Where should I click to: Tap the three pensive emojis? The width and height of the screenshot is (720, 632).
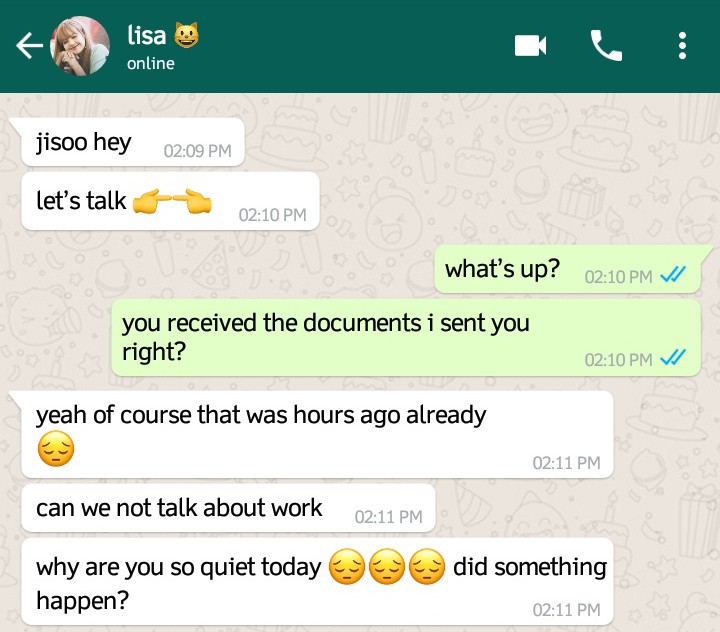(x=387, y=566)
